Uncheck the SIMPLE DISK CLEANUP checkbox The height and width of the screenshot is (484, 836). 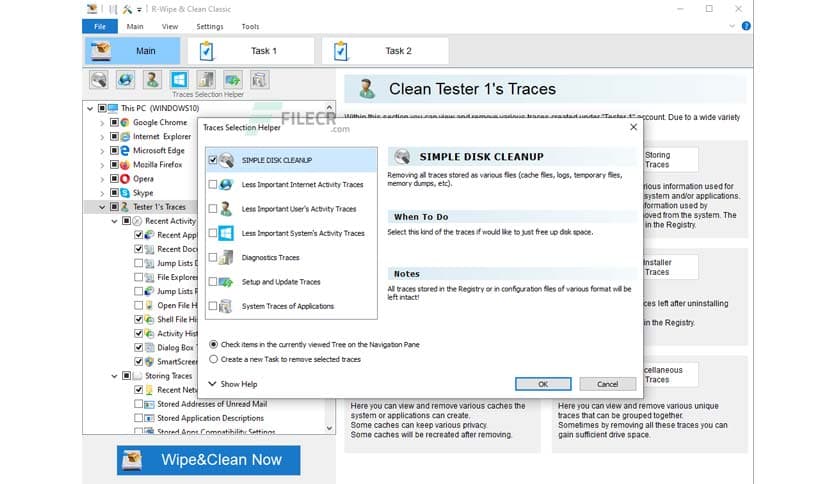(x=212, y=160)
